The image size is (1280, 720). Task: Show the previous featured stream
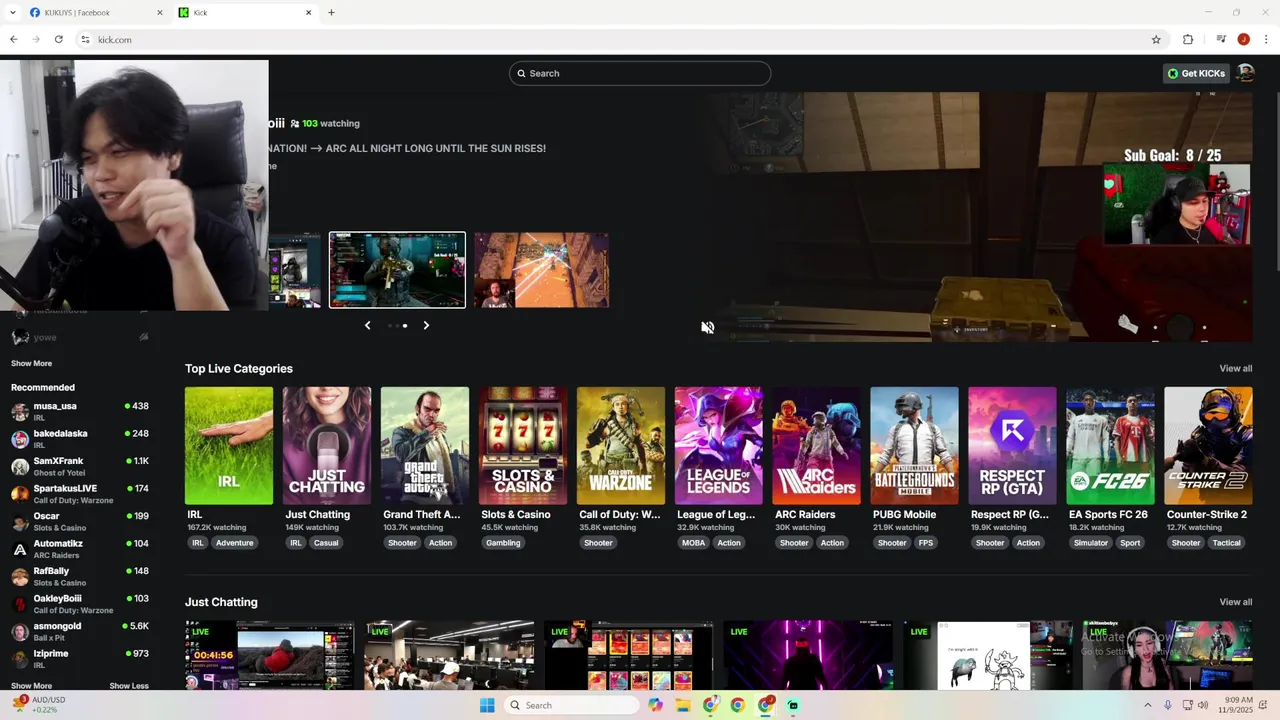[x=367, y=325]
